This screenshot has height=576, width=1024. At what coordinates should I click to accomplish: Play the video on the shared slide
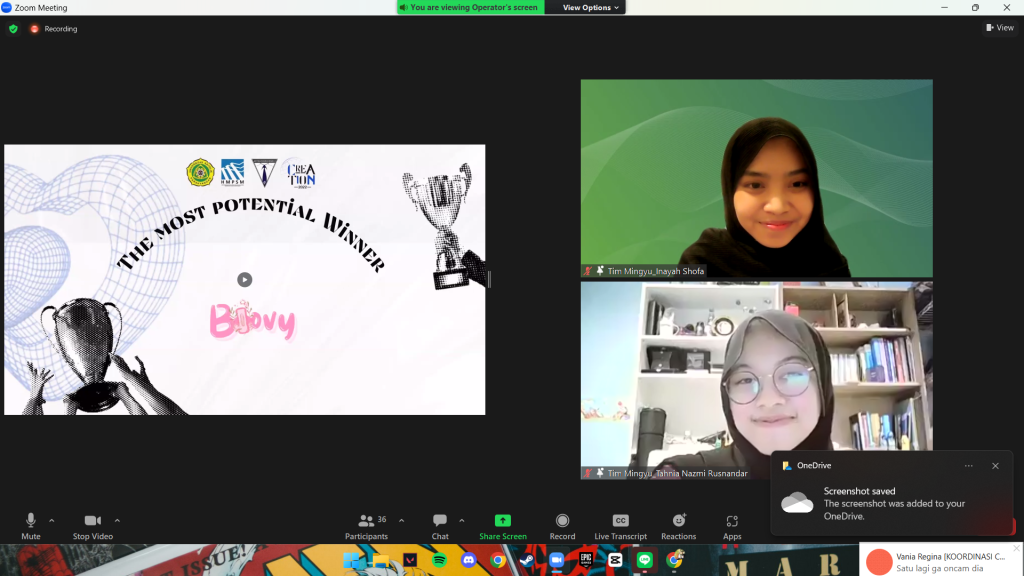point(244,280)
